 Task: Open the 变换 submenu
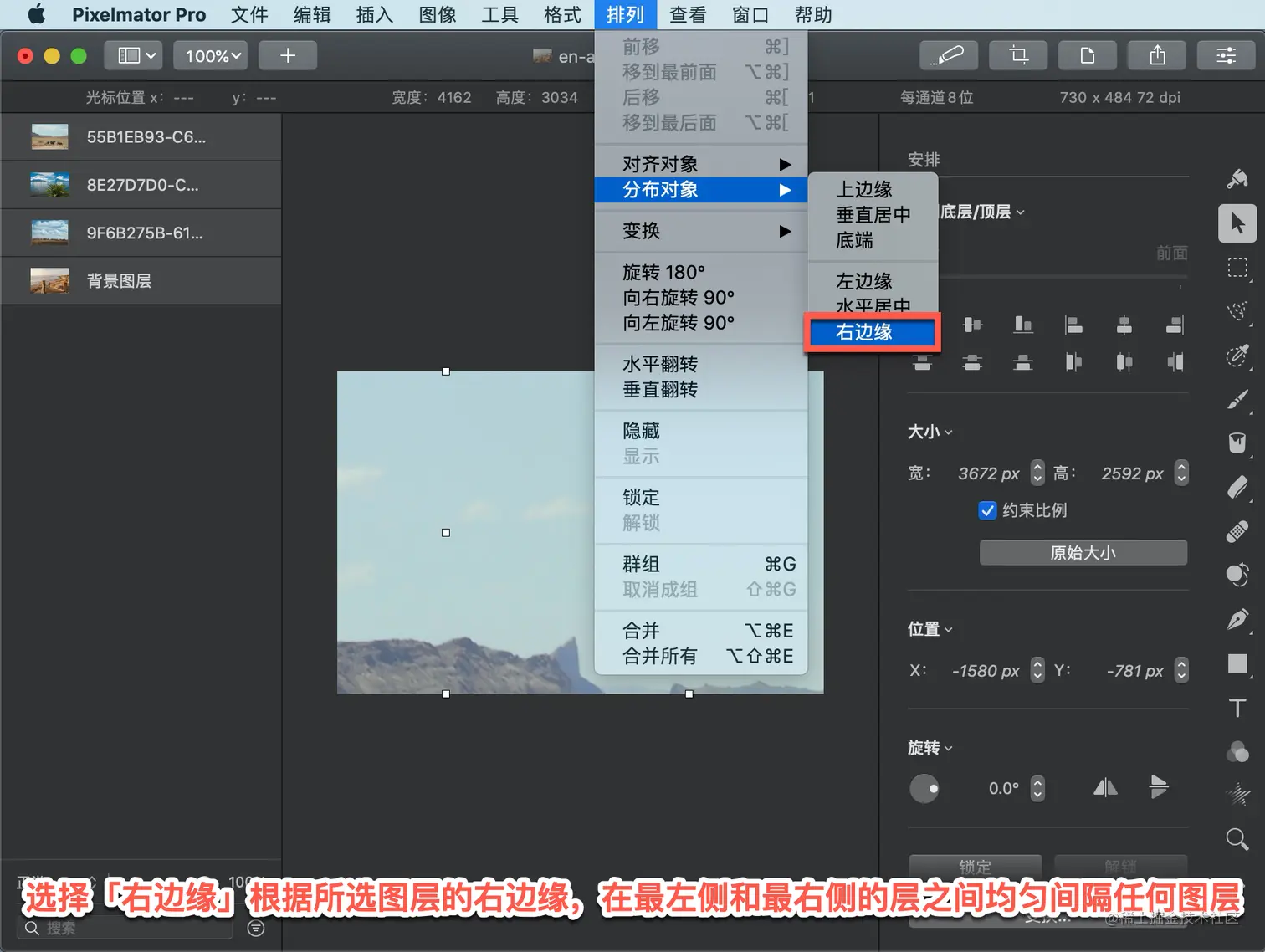point(701,231)
